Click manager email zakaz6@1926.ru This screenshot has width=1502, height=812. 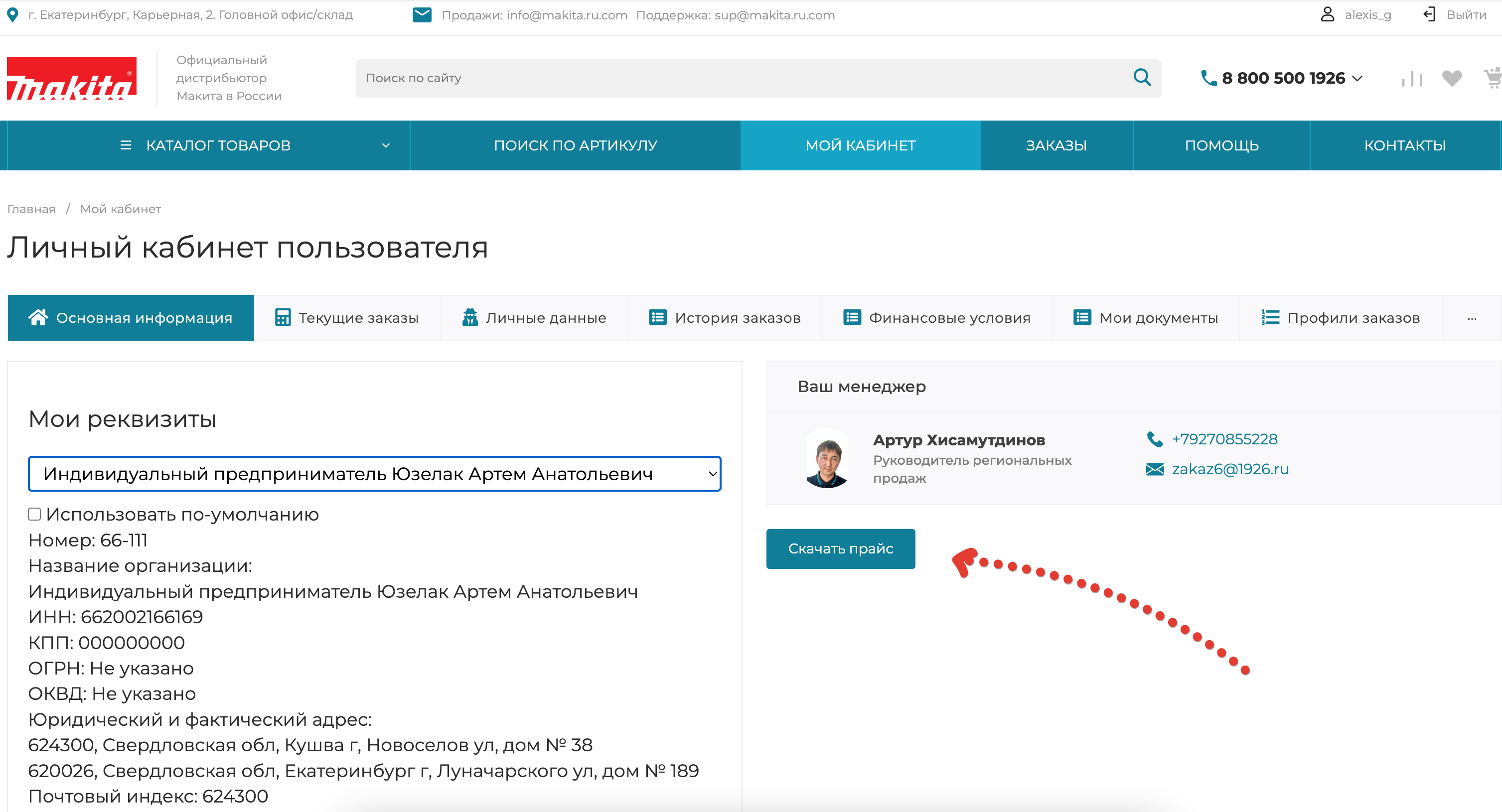tap(1230, 469)
